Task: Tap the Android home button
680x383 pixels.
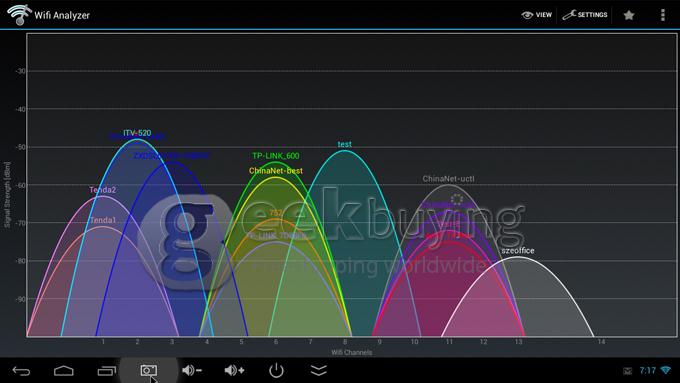Action: coord(64,370)
